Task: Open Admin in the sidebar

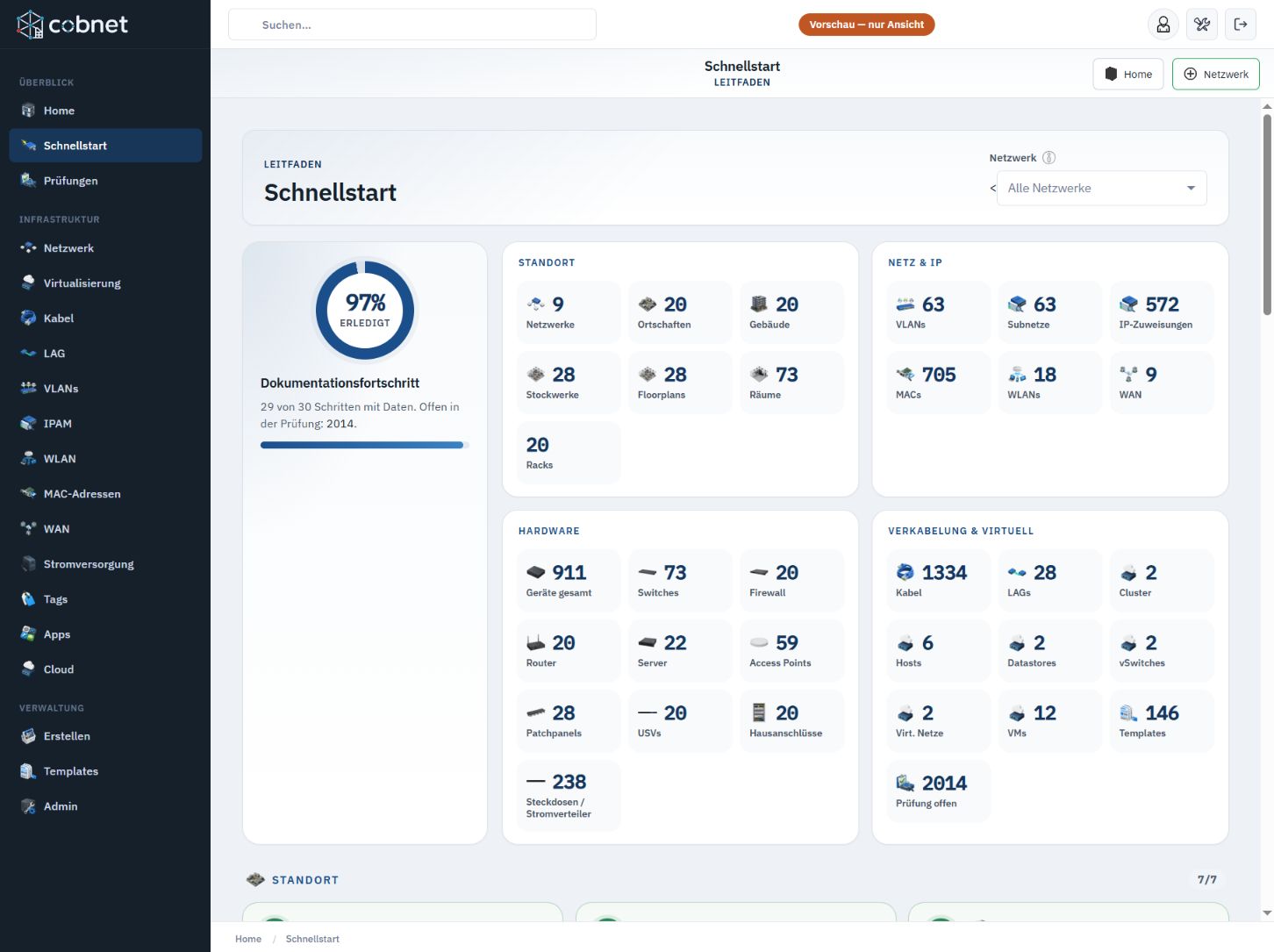Action: tap(105, 806)
